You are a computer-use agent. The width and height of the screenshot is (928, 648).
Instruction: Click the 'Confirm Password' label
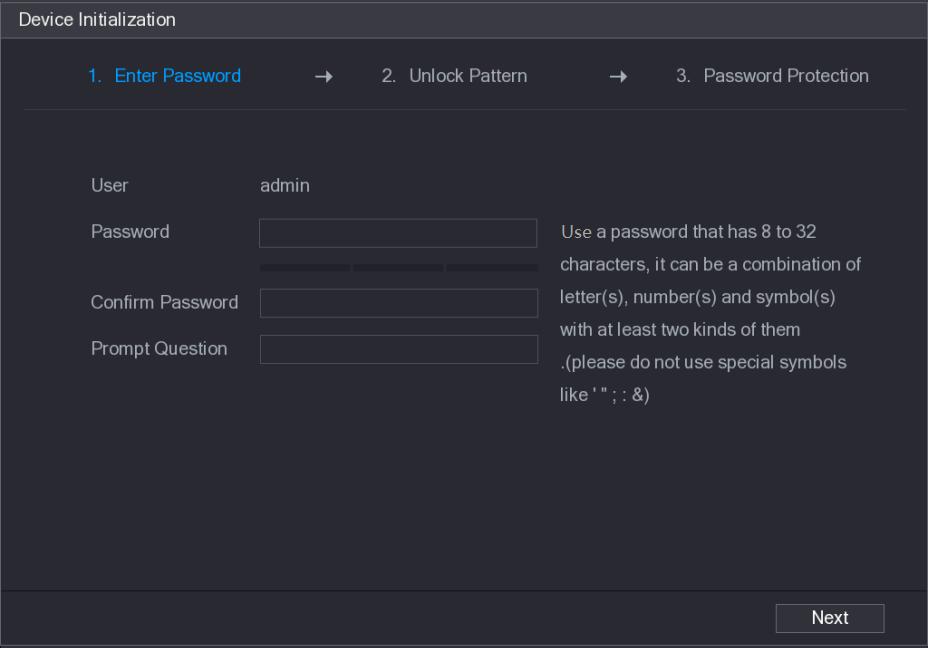(x=165, y=302)
